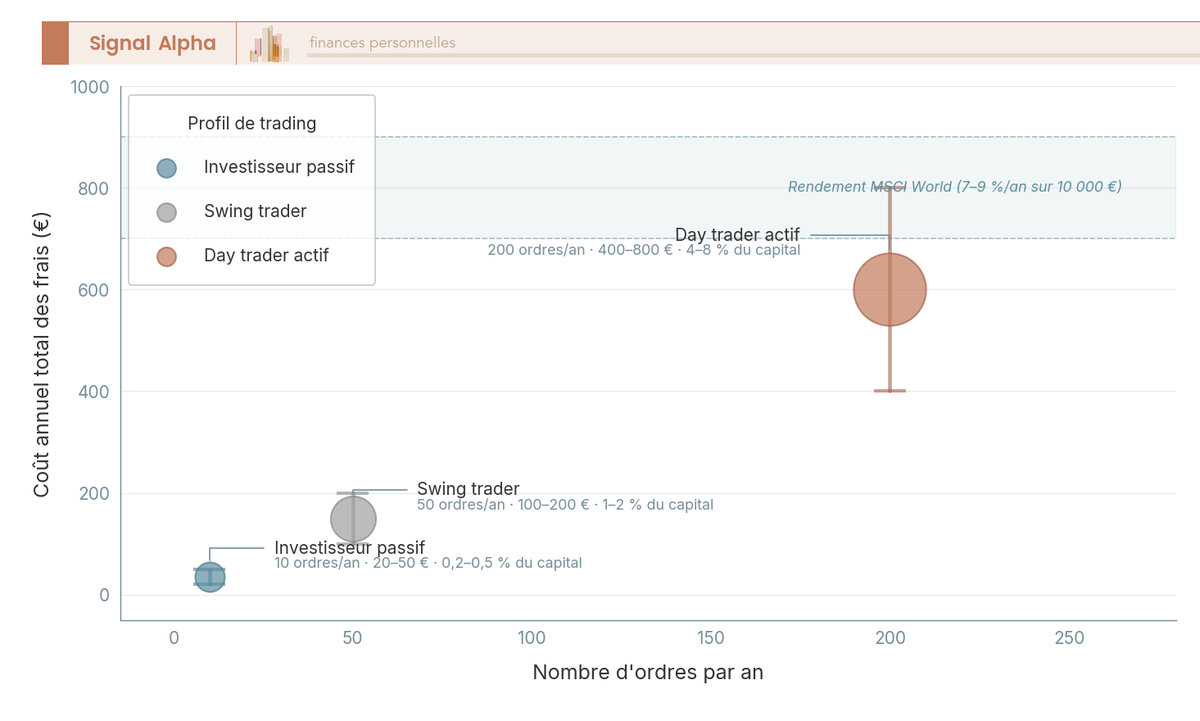Screen dimensions: 1200x721
Task: Click the orange Day trader actif legend marker
Action: 167,256
